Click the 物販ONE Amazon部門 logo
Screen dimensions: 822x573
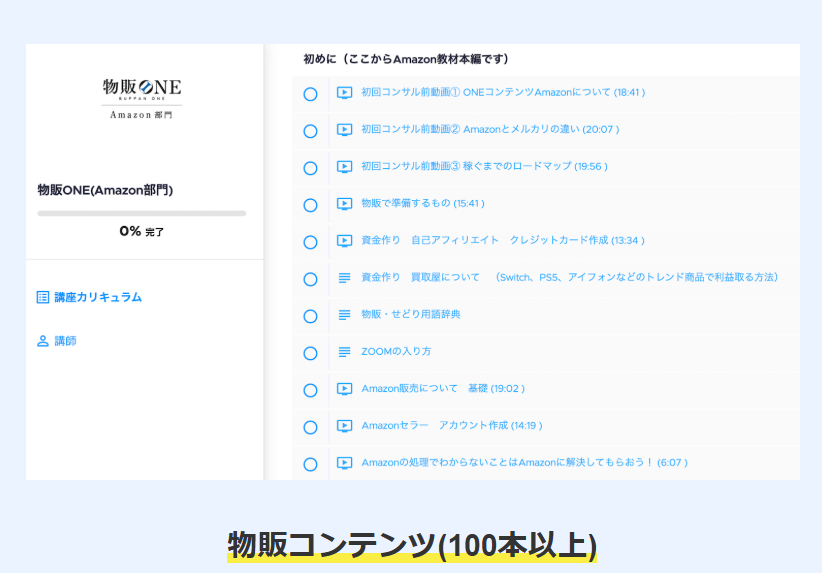(142, 96)
